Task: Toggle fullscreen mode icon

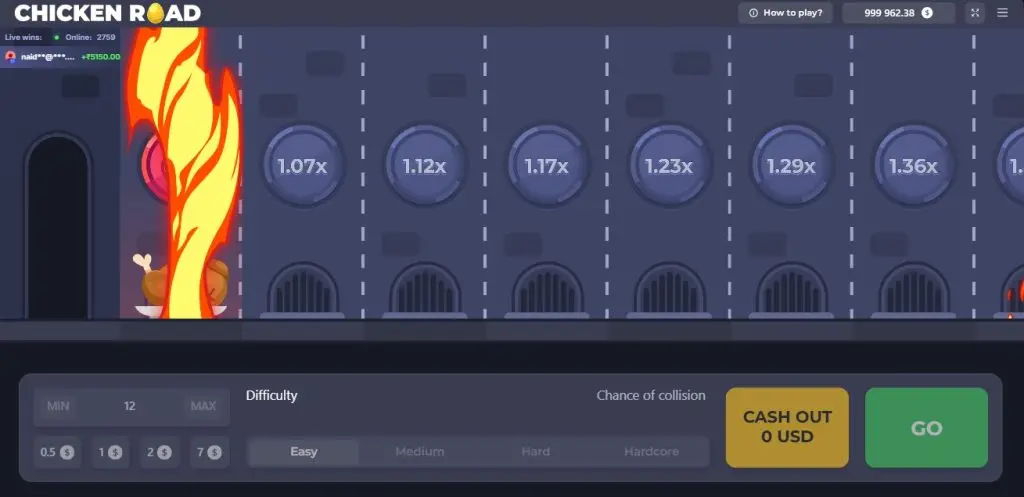Action: coord(975,13)
